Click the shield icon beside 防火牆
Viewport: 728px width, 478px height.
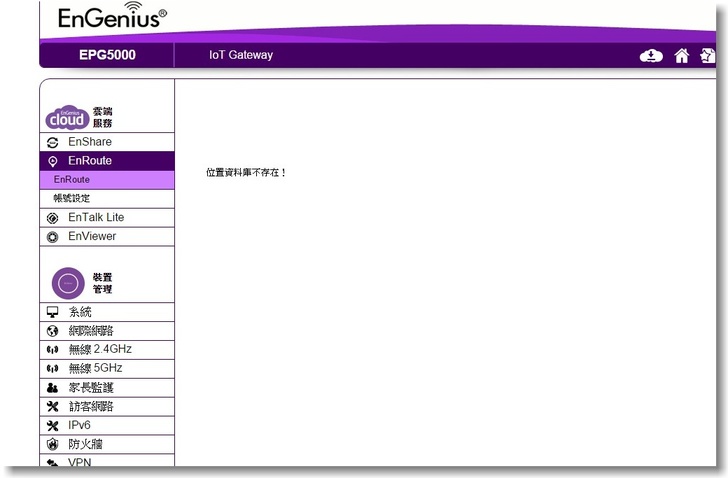pos(52,445)
